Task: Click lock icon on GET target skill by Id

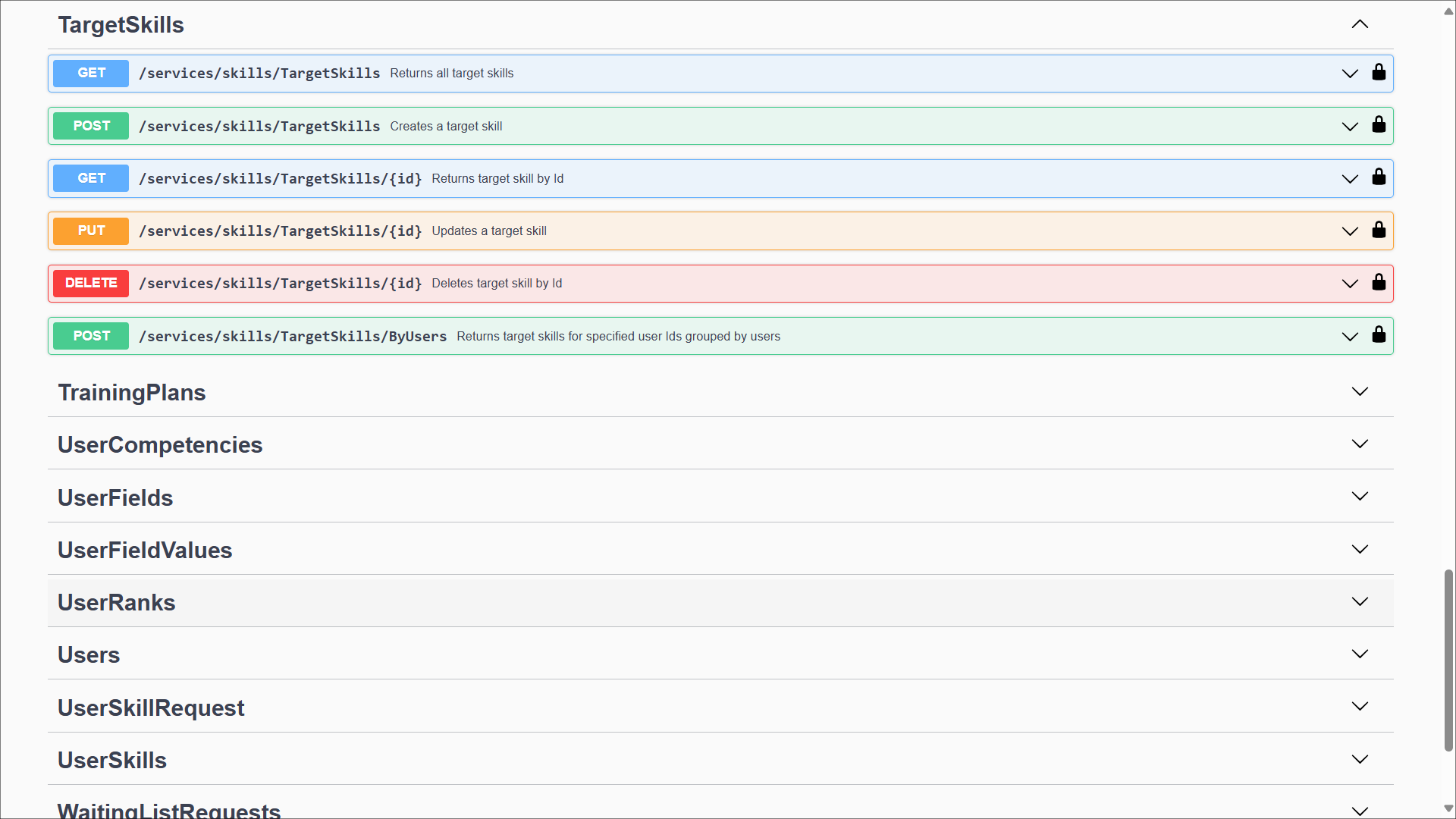Action: [1379, 177]
